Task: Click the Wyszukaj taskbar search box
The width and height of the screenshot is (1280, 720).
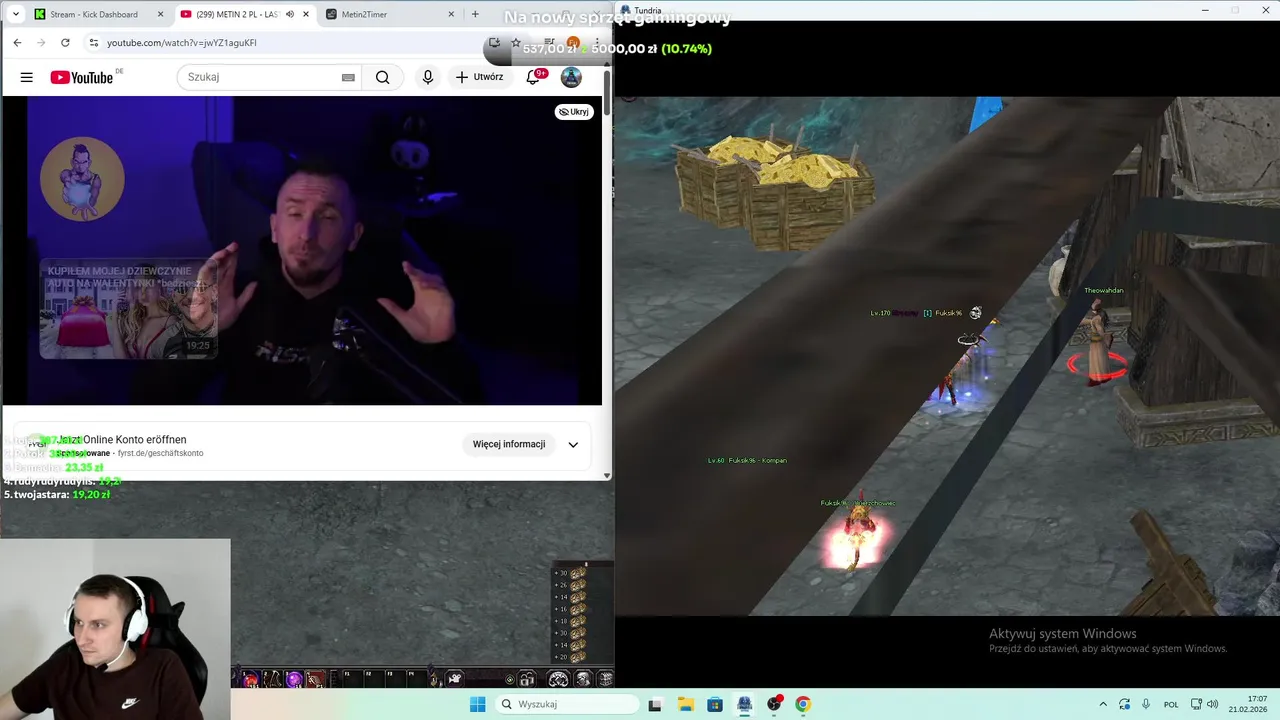Action: point(567,704)
